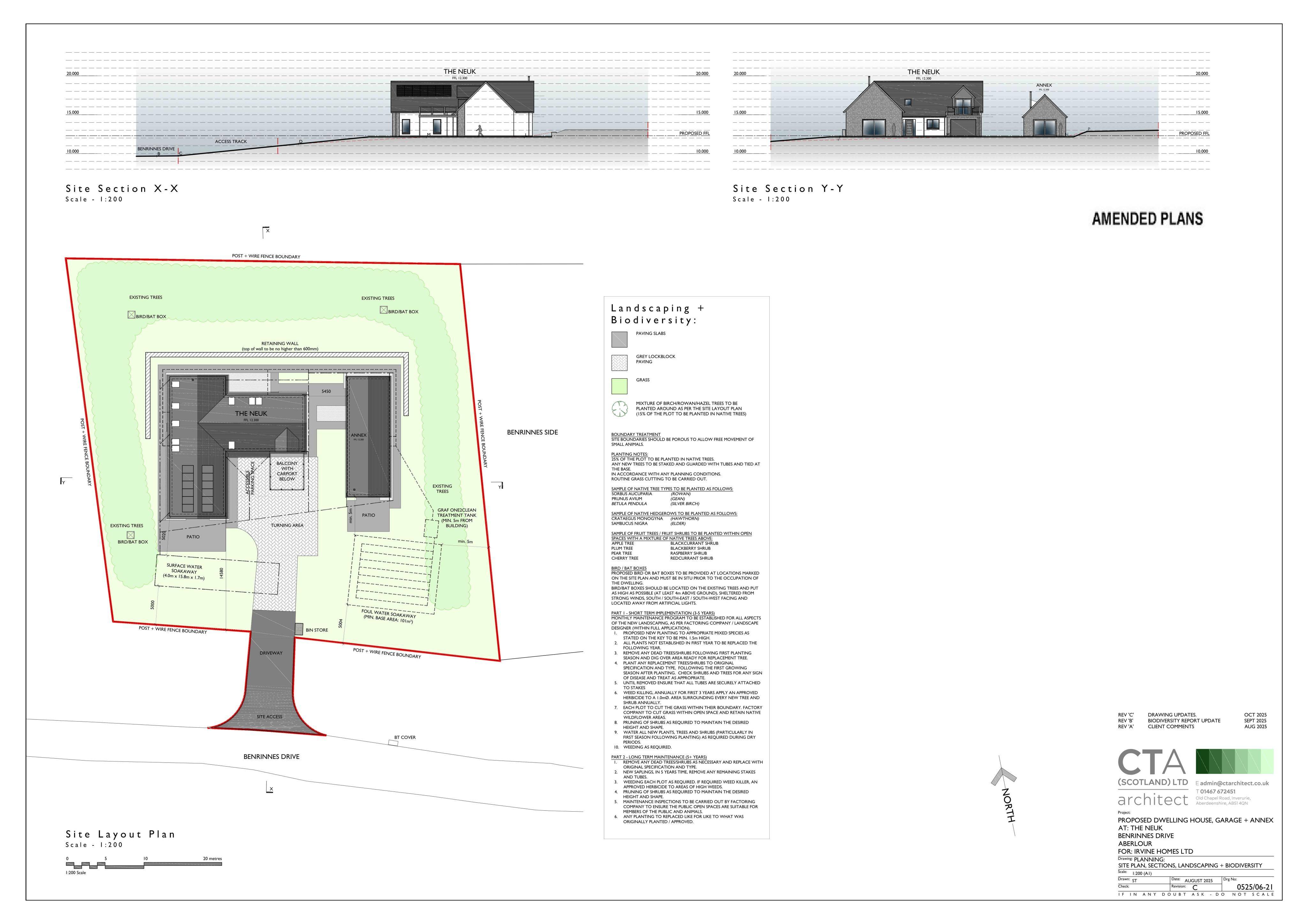Click the BALCONY WITH CARPORT BELOW label

click(x=287, y=471)
